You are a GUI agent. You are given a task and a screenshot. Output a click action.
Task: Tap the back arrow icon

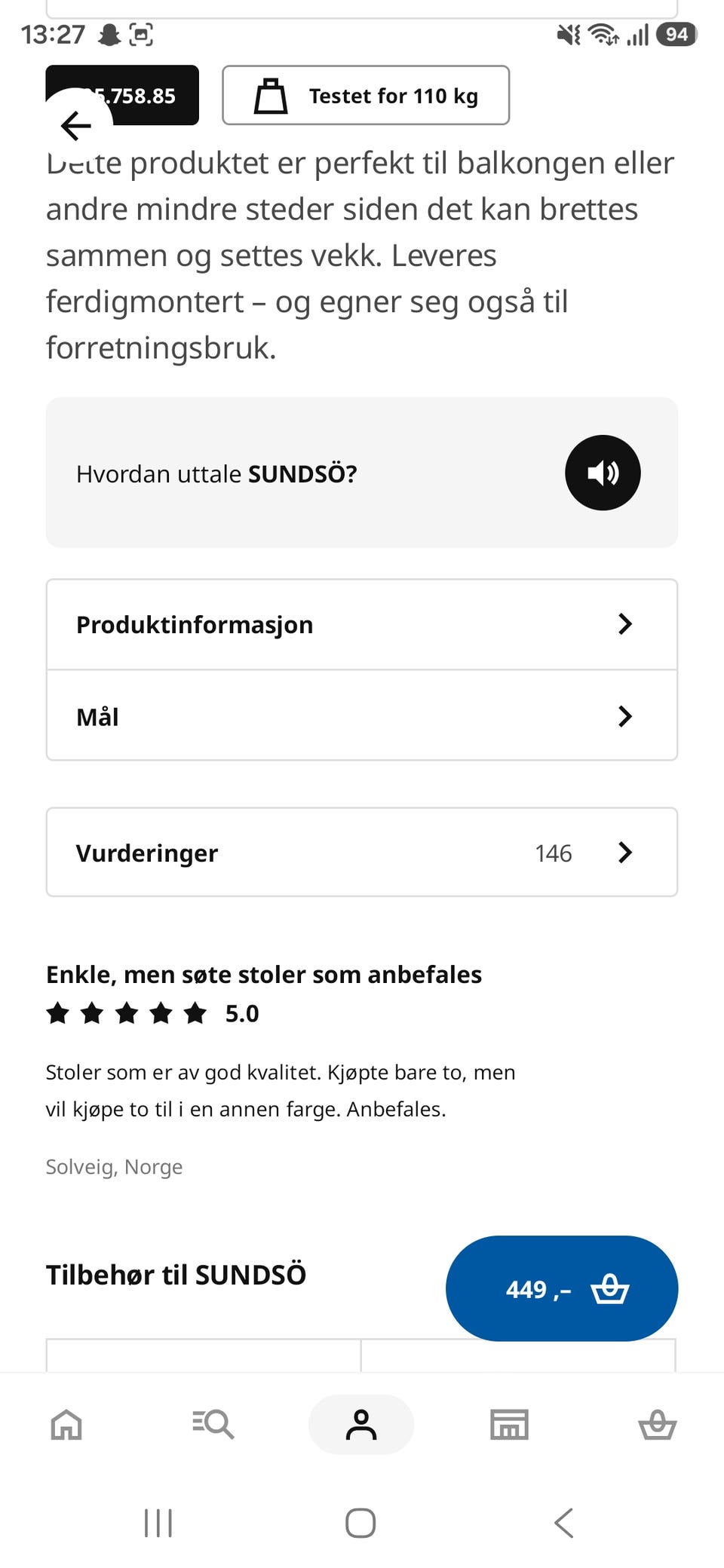76,125
